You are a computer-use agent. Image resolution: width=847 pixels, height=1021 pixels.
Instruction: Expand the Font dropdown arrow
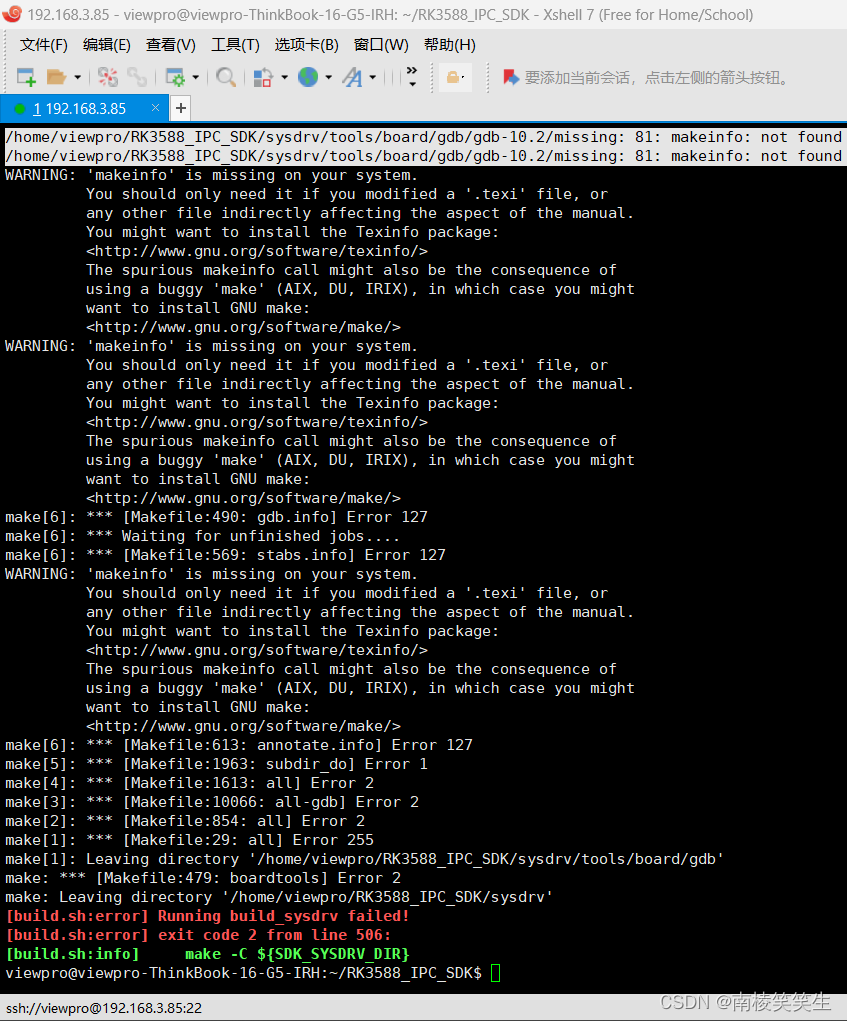coord(372,77)
